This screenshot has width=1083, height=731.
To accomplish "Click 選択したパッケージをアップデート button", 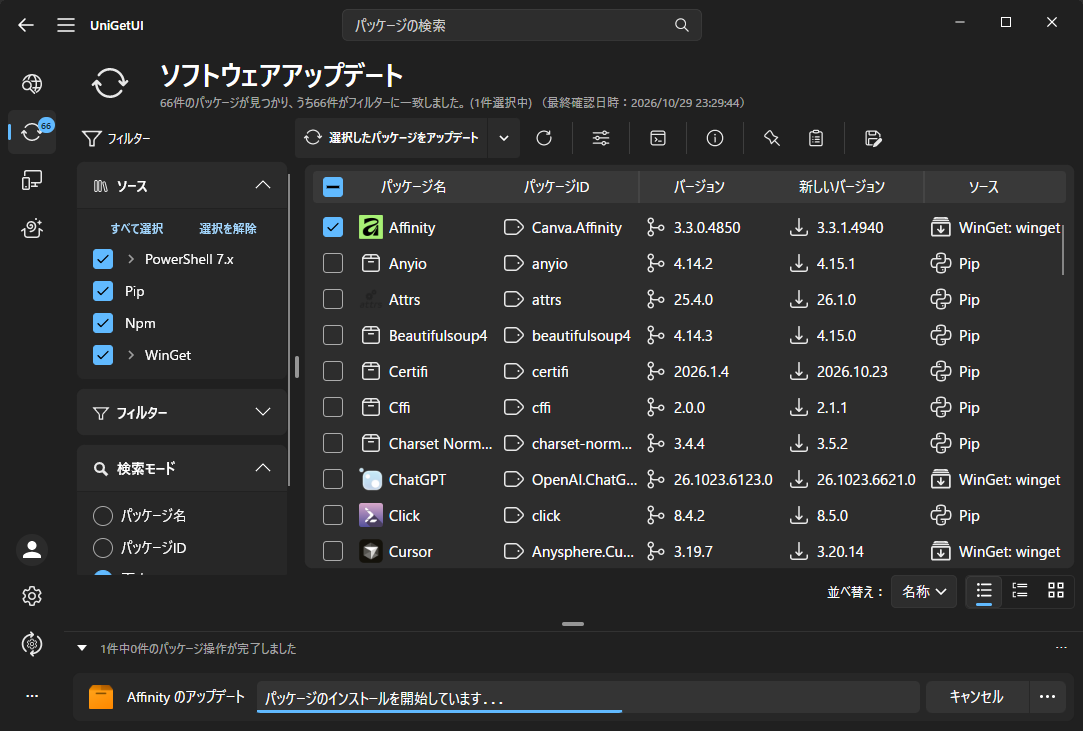I will [x=392, y=138].
